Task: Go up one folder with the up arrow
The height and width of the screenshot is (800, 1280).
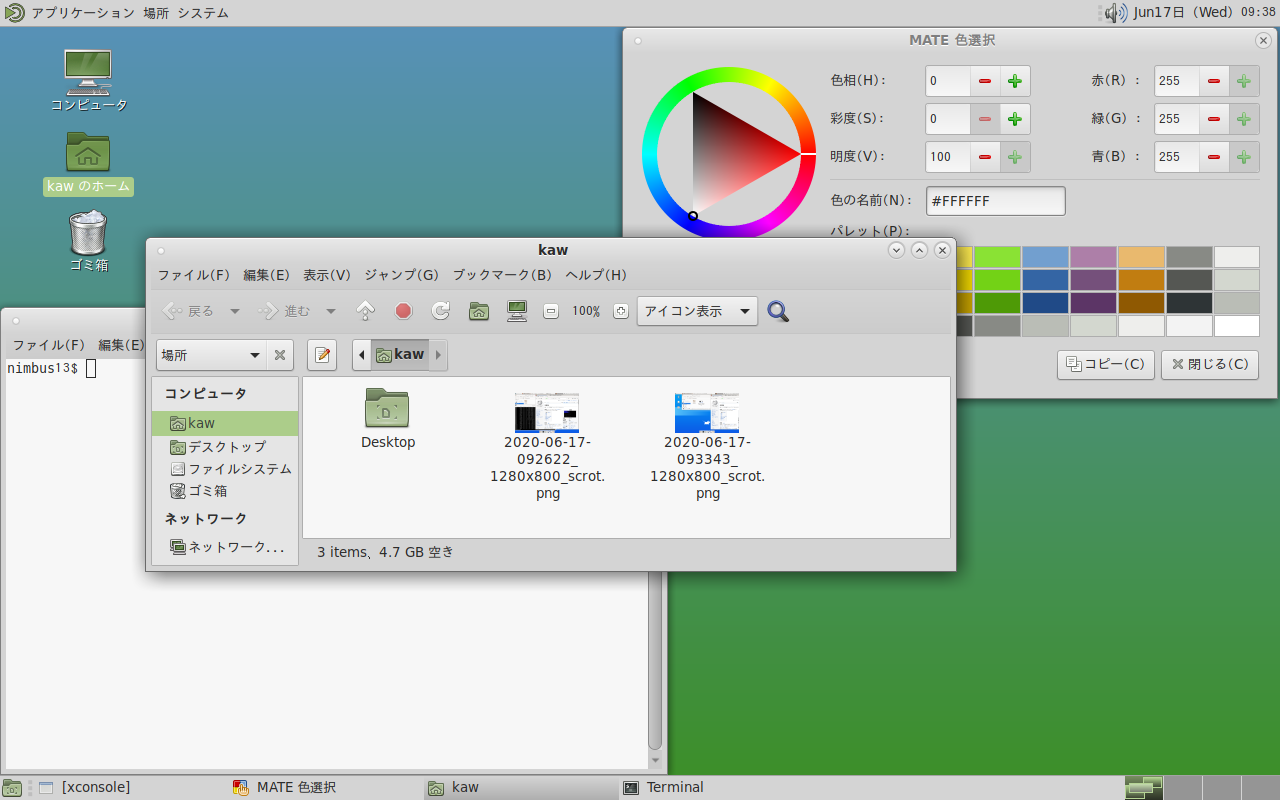Action: (x=366, y=311)
